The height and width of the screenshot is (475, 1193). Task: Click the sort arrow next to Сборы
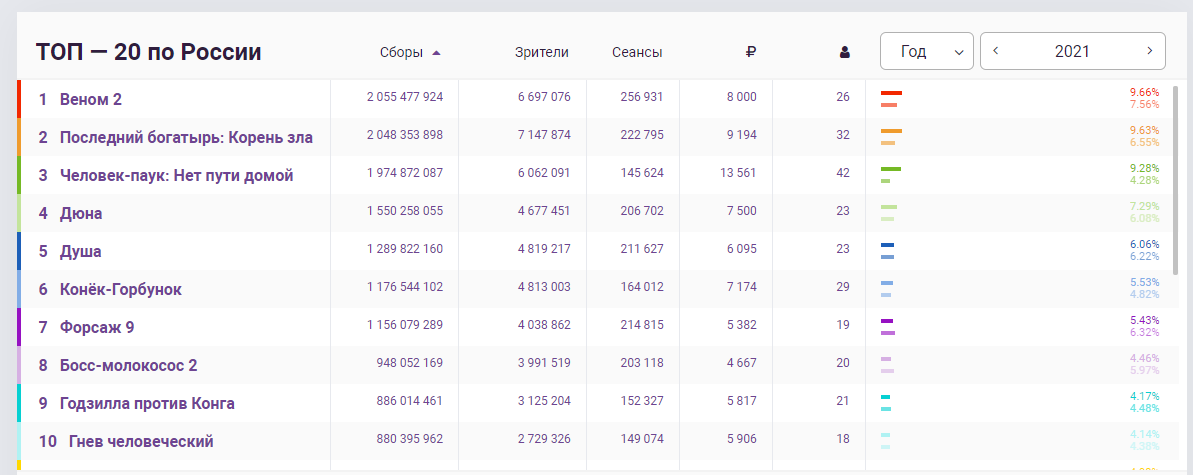pyautogui.click(x=436, y=52)
